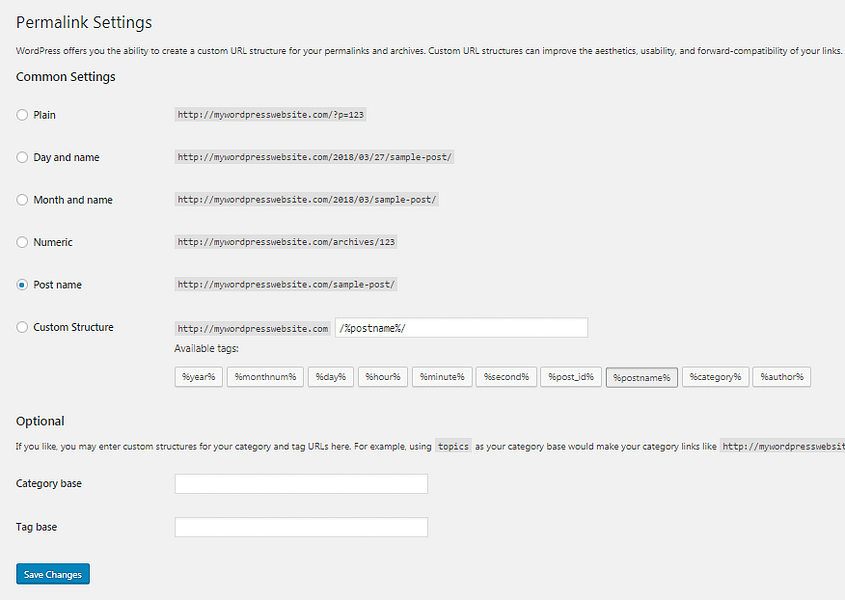This screenshot has width=845, height=600.
Task: Click the Save Changes button
Action: [x=52, y=574]
